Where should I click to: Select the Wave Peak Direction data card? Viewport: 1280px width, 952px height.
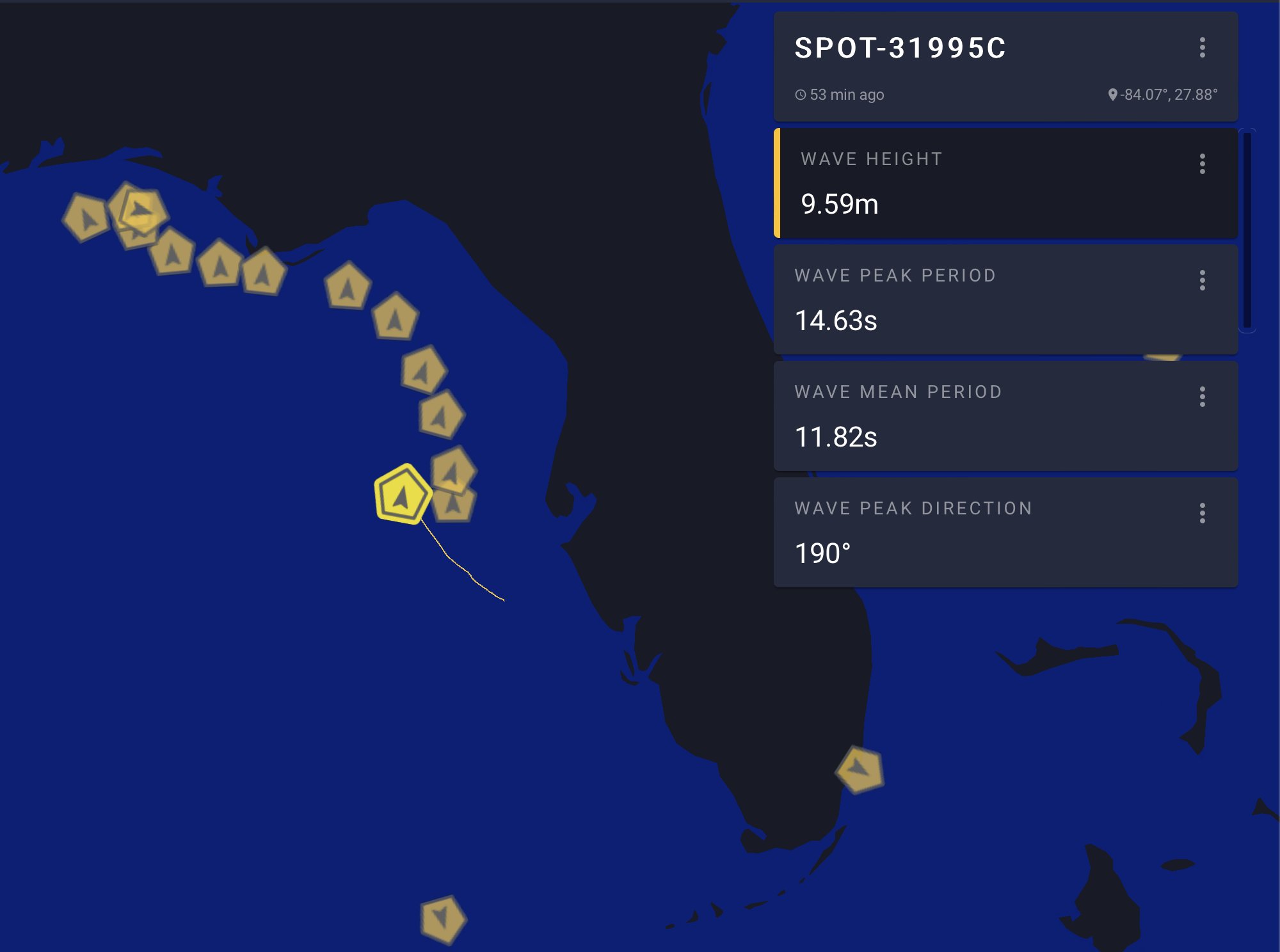click(1005, 532)
